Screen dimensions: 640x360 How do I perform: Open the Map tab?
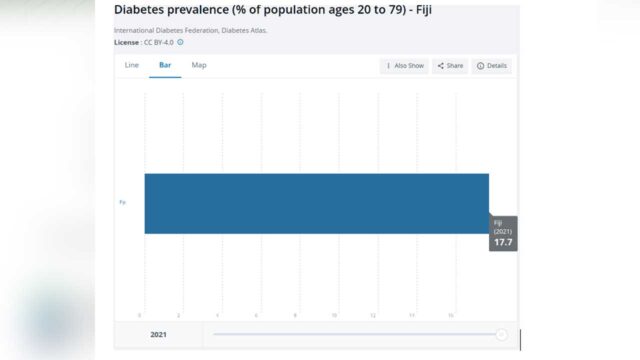[199, 65]
